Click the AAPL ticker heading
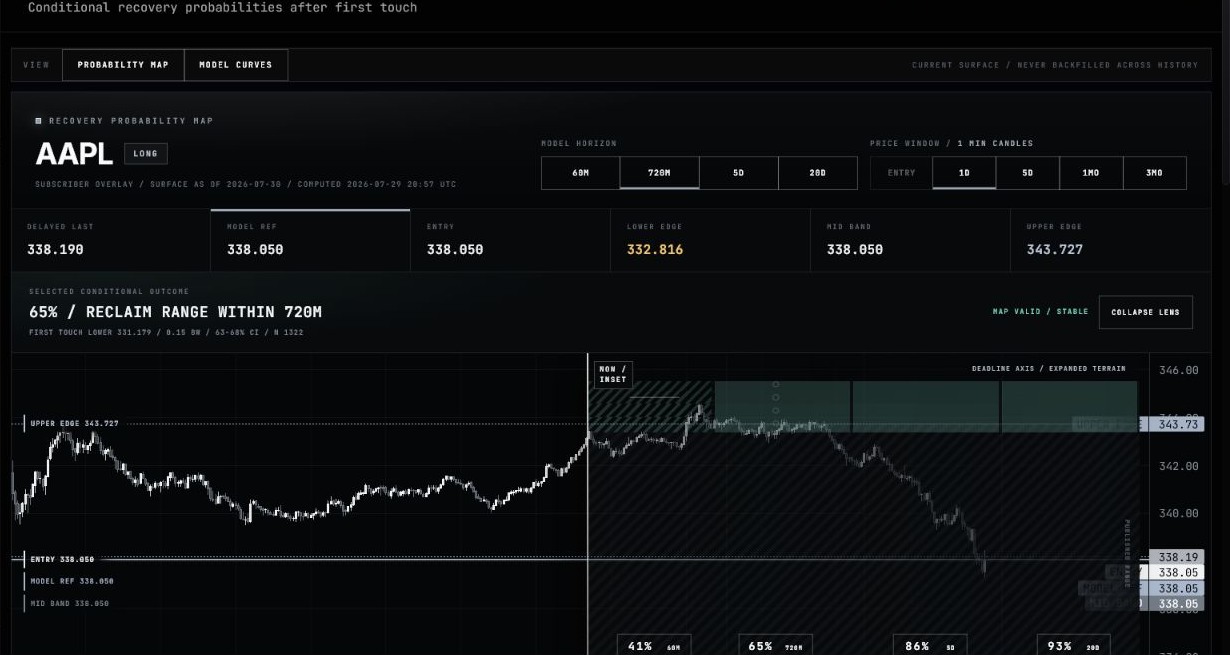This screenshot has height=655, width=1230. [x=74, y=154]
